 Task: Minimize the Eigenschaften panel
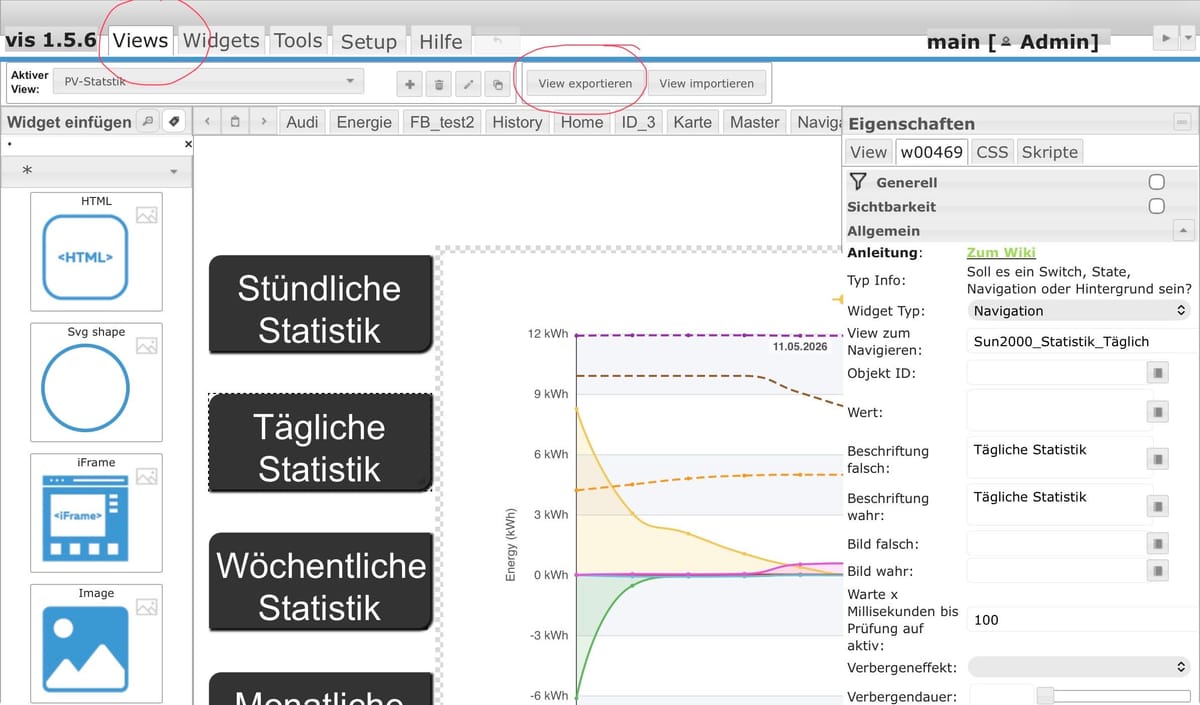pos(1182,122)
